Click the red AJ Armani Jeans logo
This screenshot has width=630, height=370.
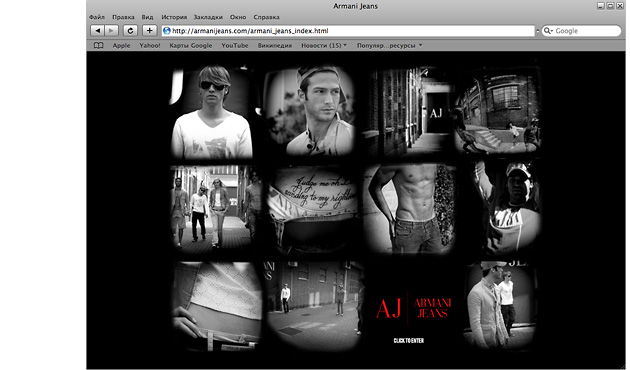pos(413,309)
